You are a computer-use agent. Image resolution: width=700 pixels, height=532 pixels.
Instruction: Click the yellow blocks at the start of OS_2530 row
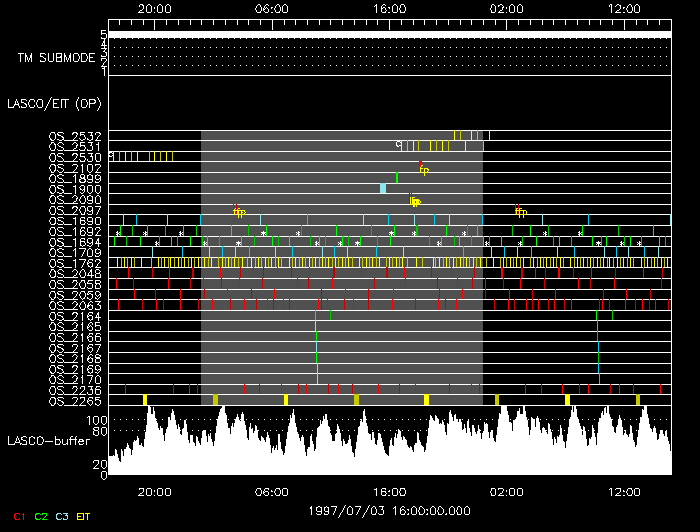coord(161,156)
